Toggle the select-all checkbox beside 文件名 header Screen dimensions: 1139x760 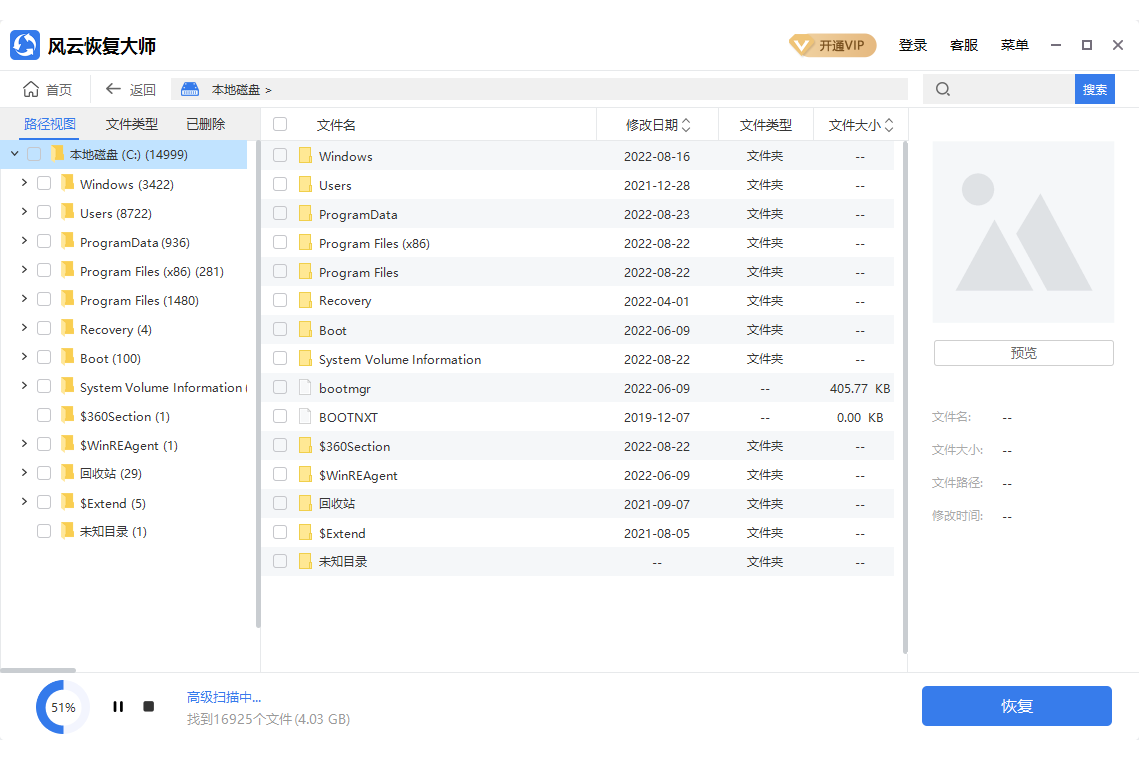280,125
